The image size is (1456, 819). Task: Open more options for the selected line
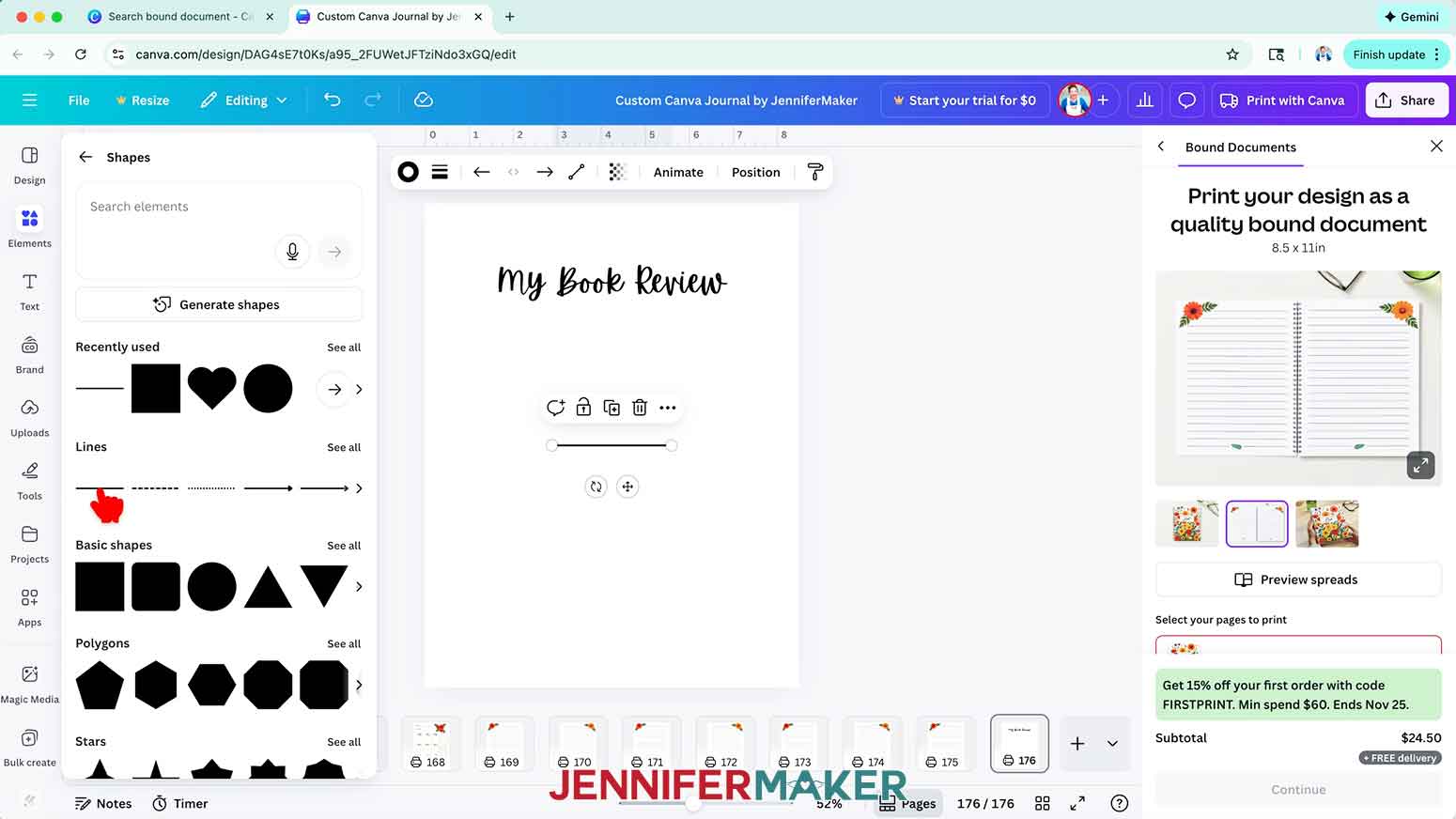(668, 408)
